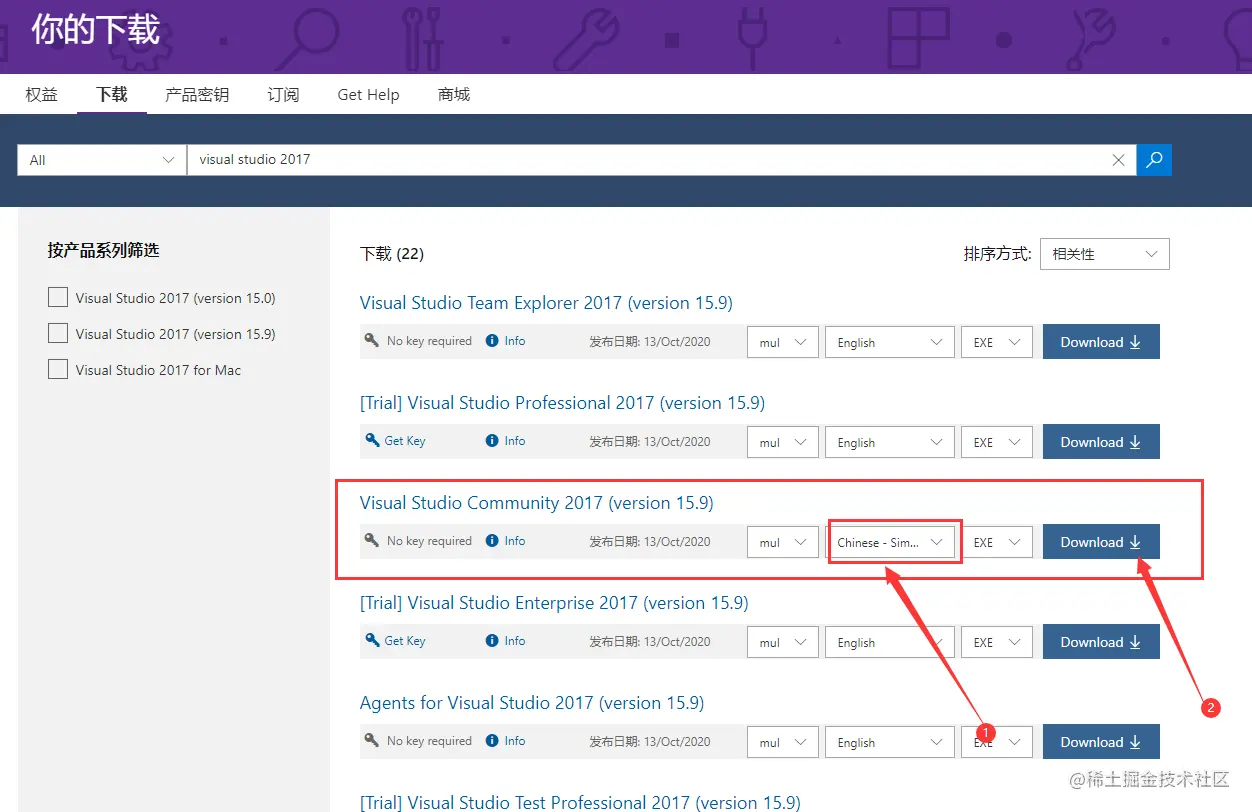Switch to the Get Help tab
This screenshot has width=1252, height=812.
click(368, 95)
